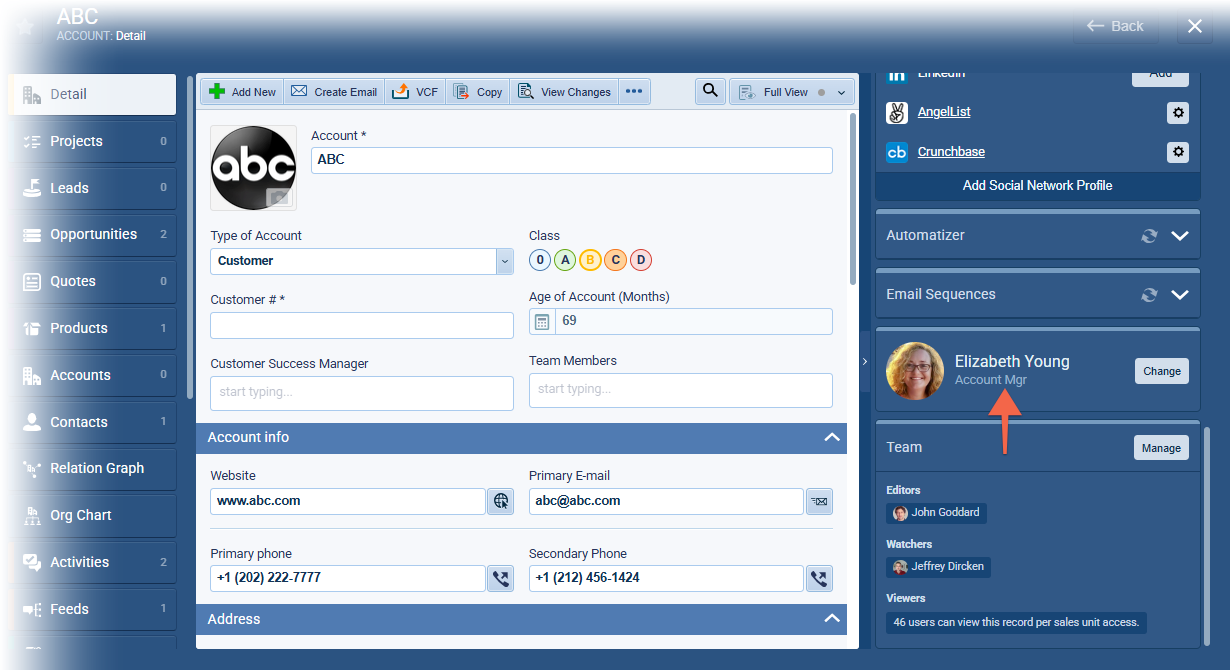The image size is (1230, 670).
Task: Click Add Social Network Profile
Action: 1037,186
